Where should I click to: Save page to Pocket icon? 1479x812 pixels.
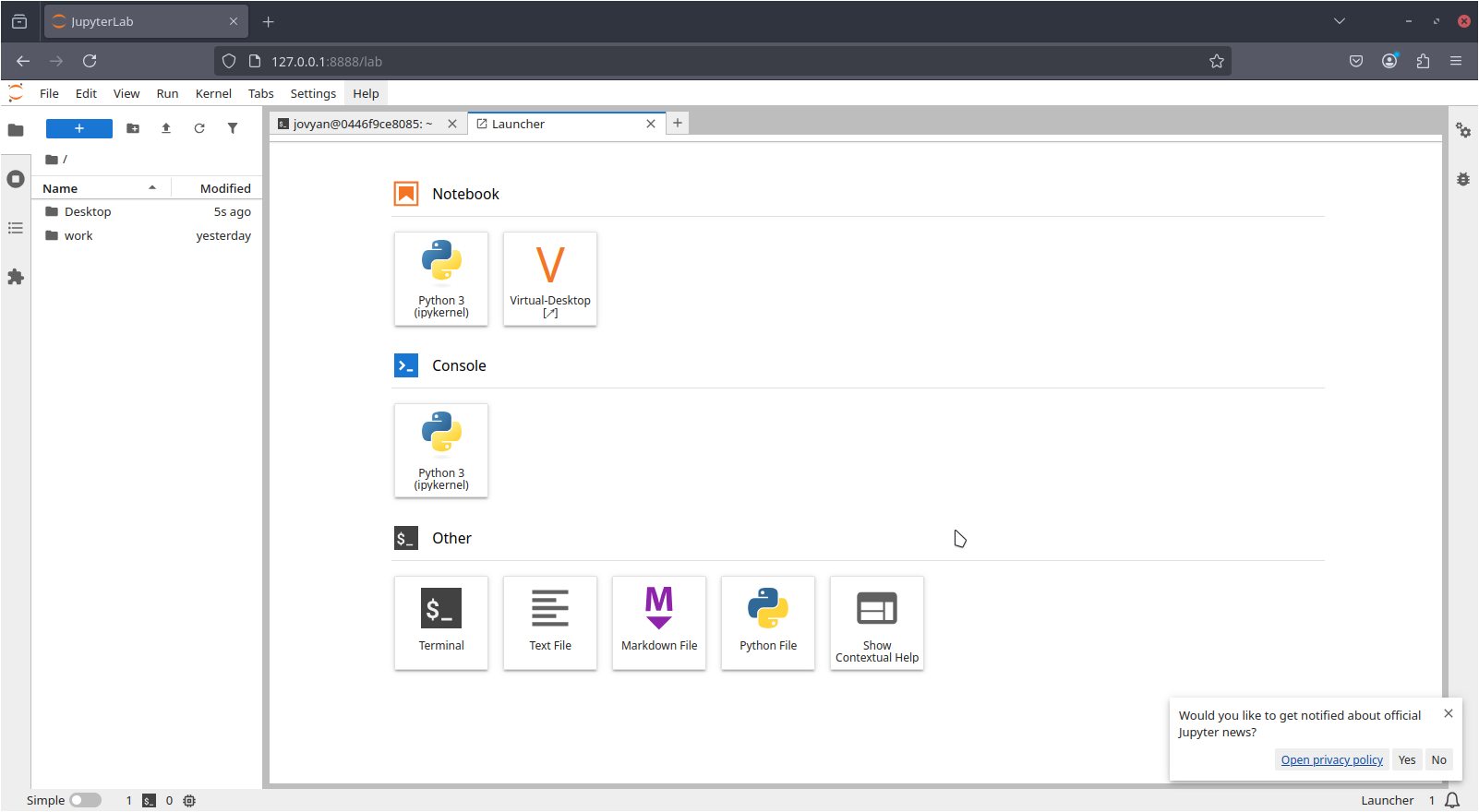pos(1356,61)
